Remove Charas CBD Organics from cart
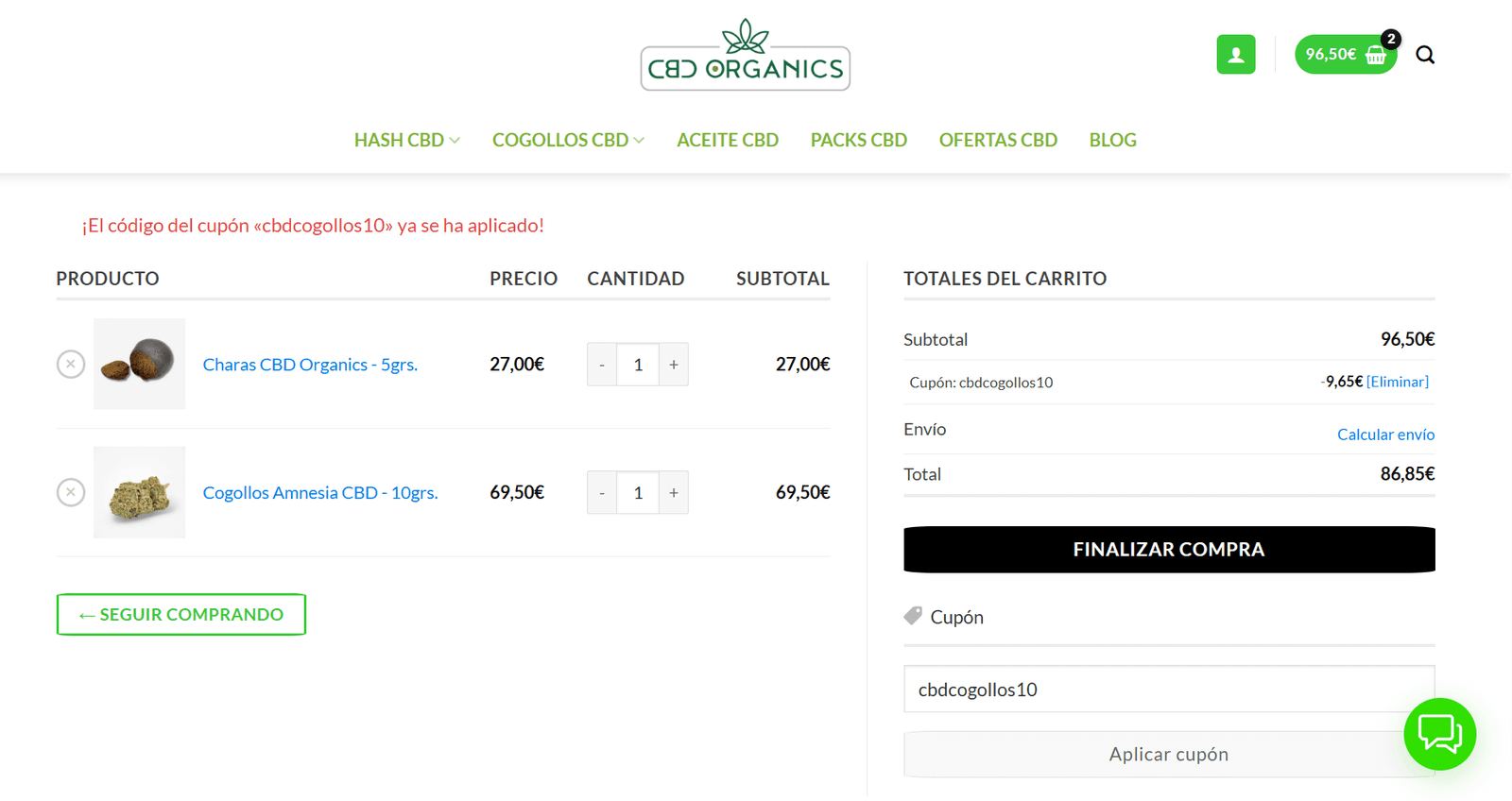The width and height of the screenshot is (1512, 801). pyautogui.click(x=71, y=364)
